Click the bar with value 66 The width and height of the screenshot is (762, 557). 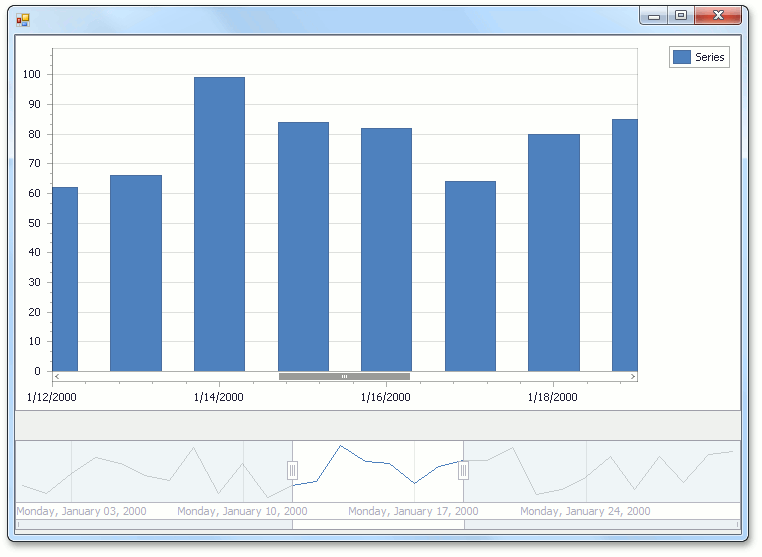[136, 273]
